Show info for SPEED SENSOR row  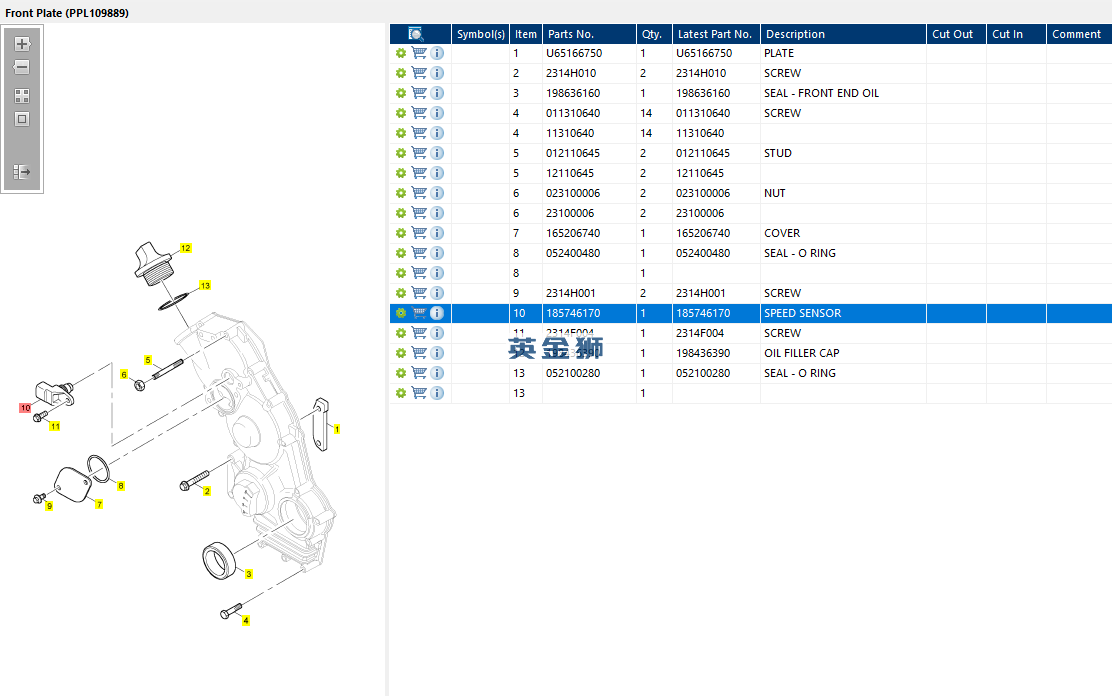coord(437,313)
